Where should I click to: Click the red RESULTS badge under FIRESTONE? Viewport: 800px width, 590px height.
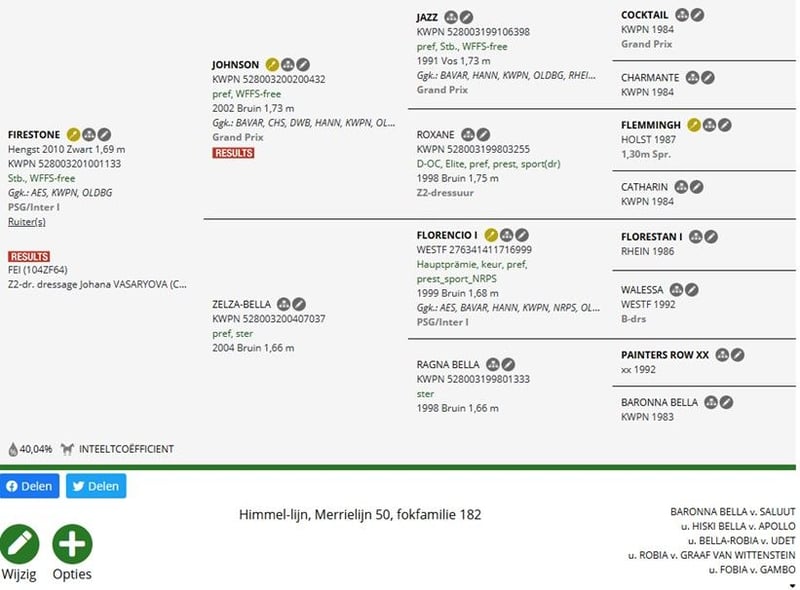point(29,257)
